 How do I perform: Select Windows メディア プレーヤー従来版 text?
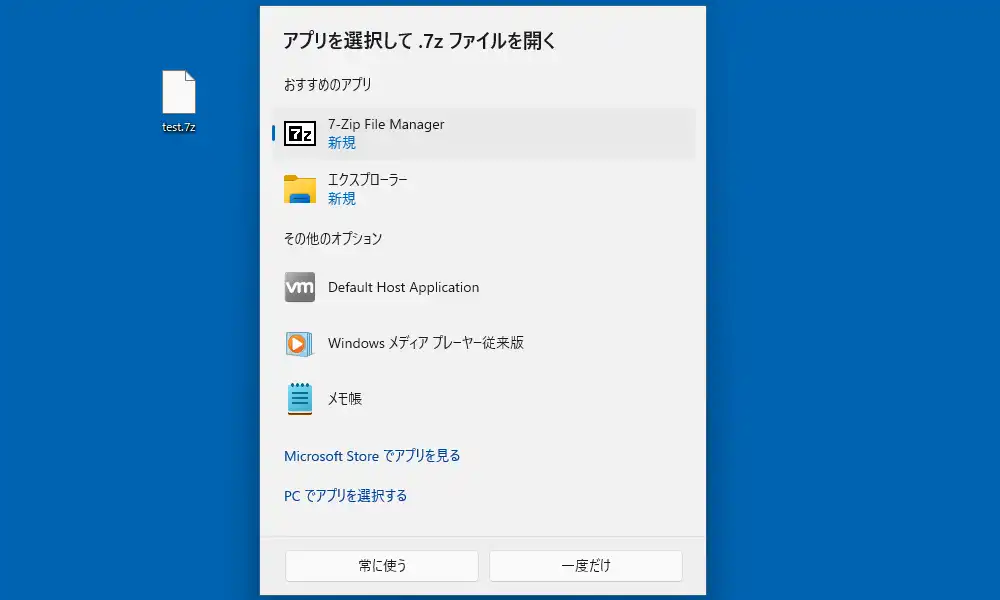point(425,343)
